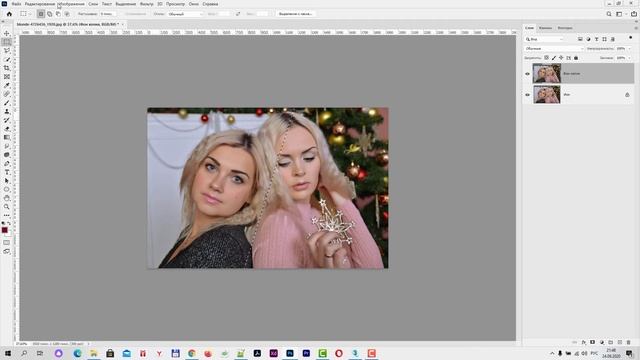Choose intersect with selection mode
Screen dimensions: 640x360
pos(67,14)
